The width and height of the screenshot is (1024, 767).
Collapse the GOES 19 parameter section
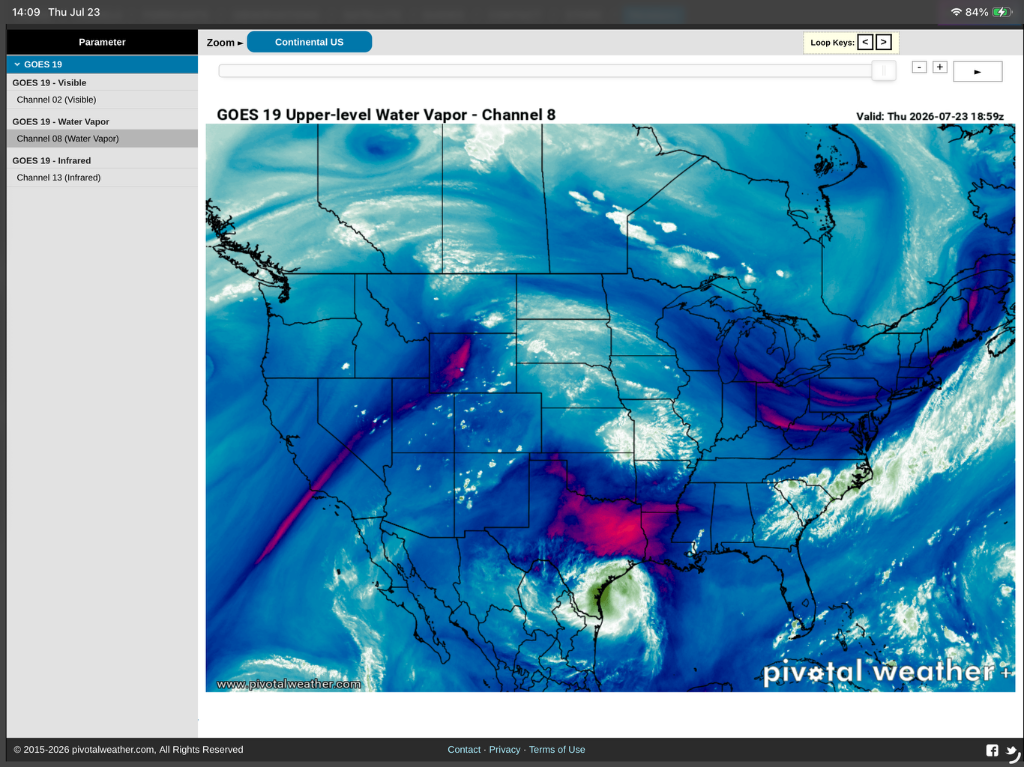[102, 64]
